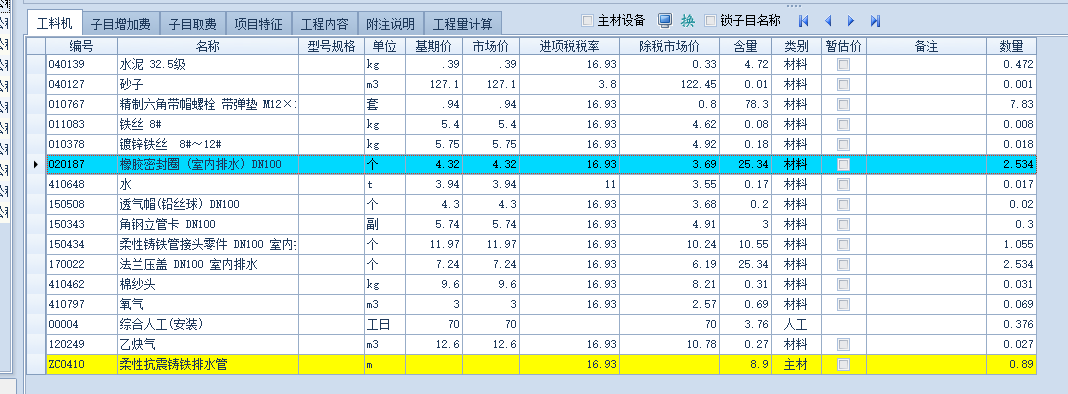The width and height of the screenshot is (1068, 394).
Task: Click the 含量 cell for 角钢立管卡 DN100
Action: point(746,225)
